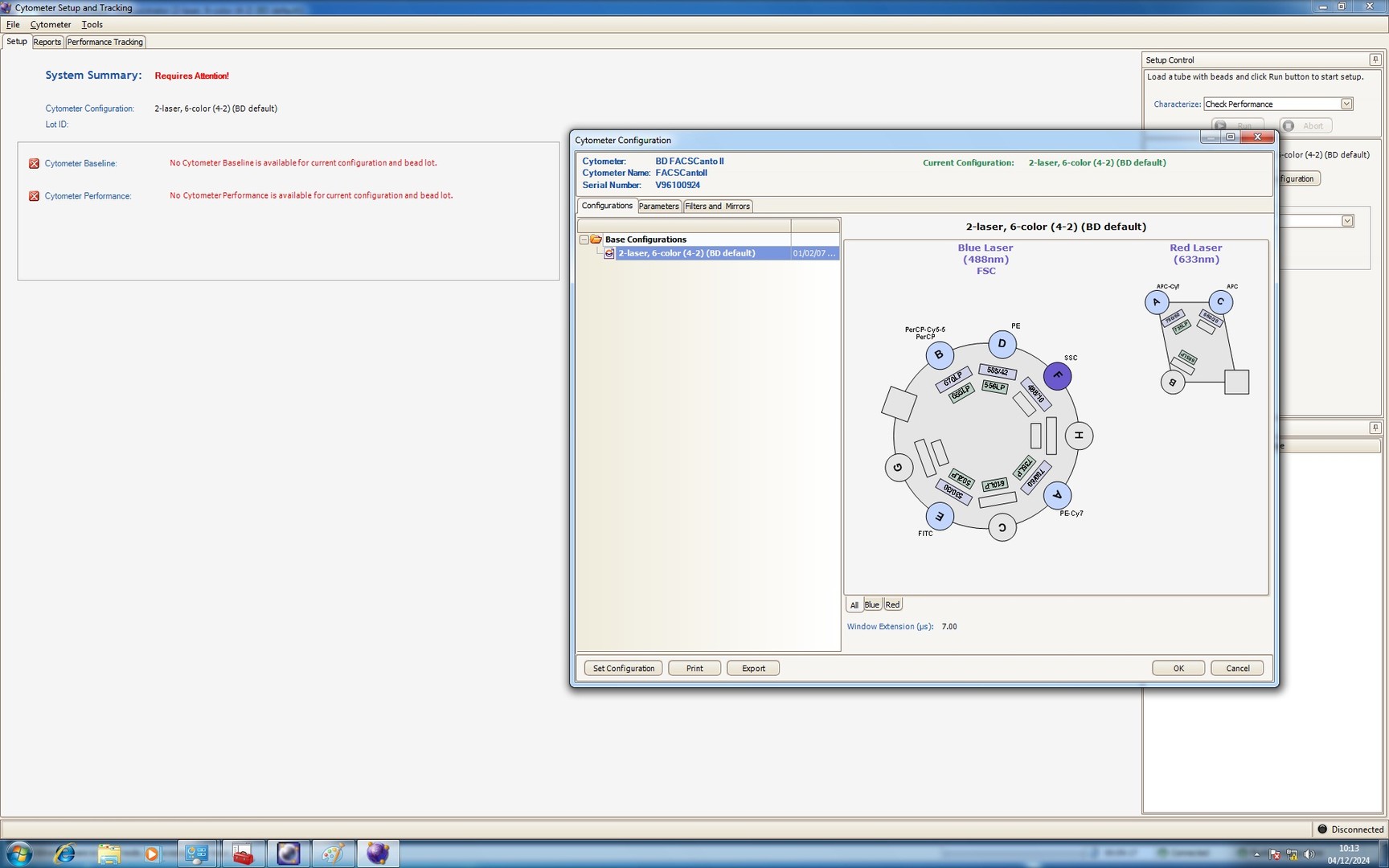This screenshot has width=1389, height=868.
Task: Click the 610LP mirror in octagon
Action: coord(995,485)
